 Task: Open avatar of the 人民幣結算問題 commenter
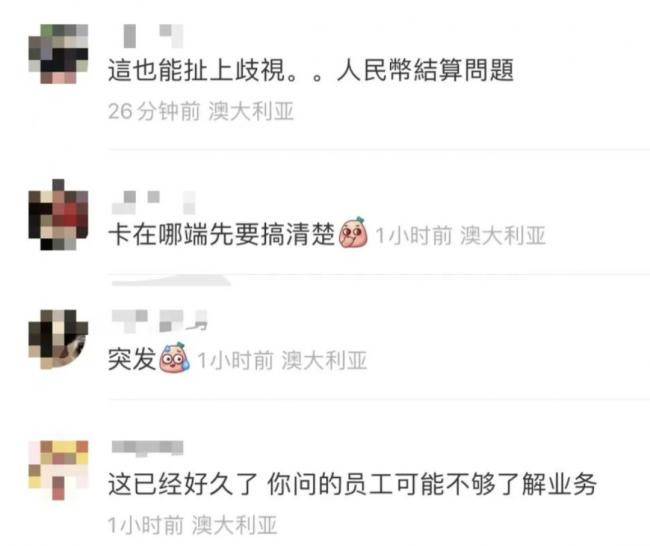[58, 54]
